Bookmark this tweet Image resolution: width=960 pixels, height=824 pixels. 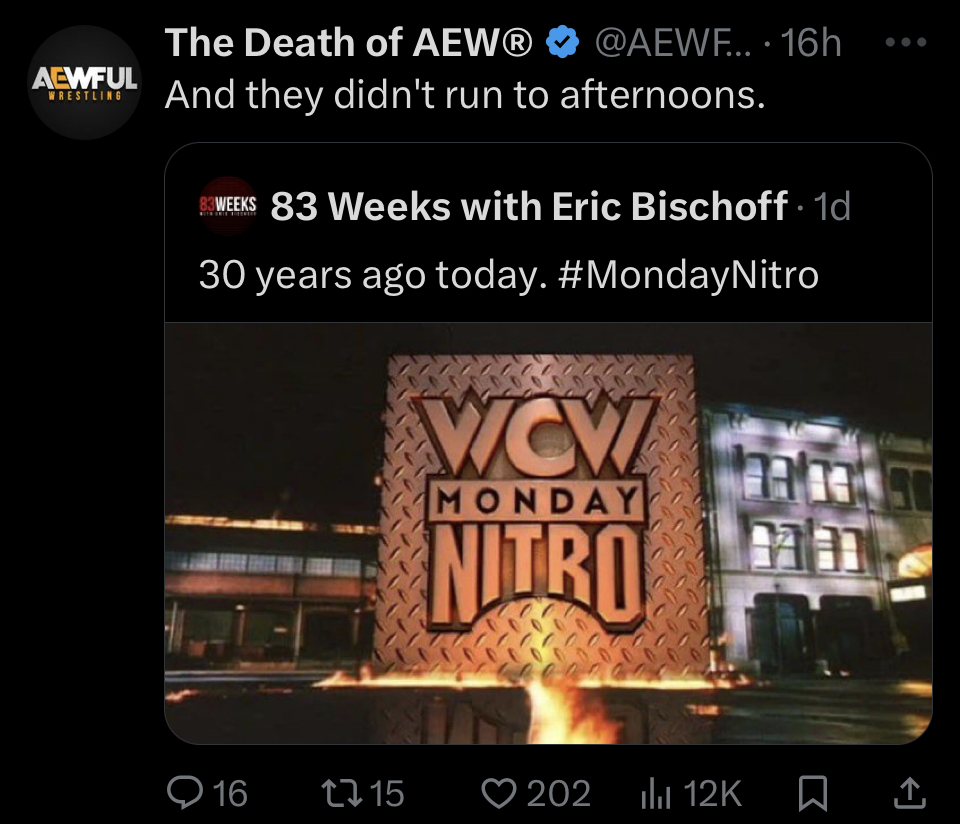[x=813, y=793]
